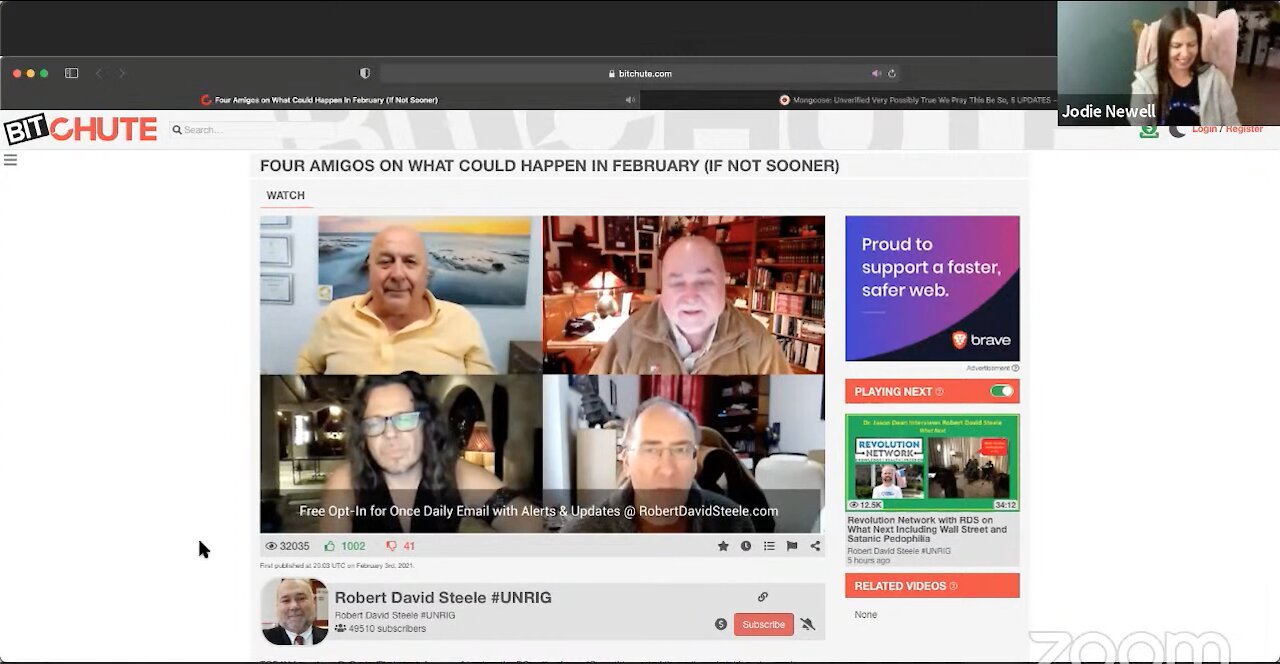Open Robert David Steele channel avatar
Image resolution: width=1280 pixels, height=664 pixels.
(294, 612)
